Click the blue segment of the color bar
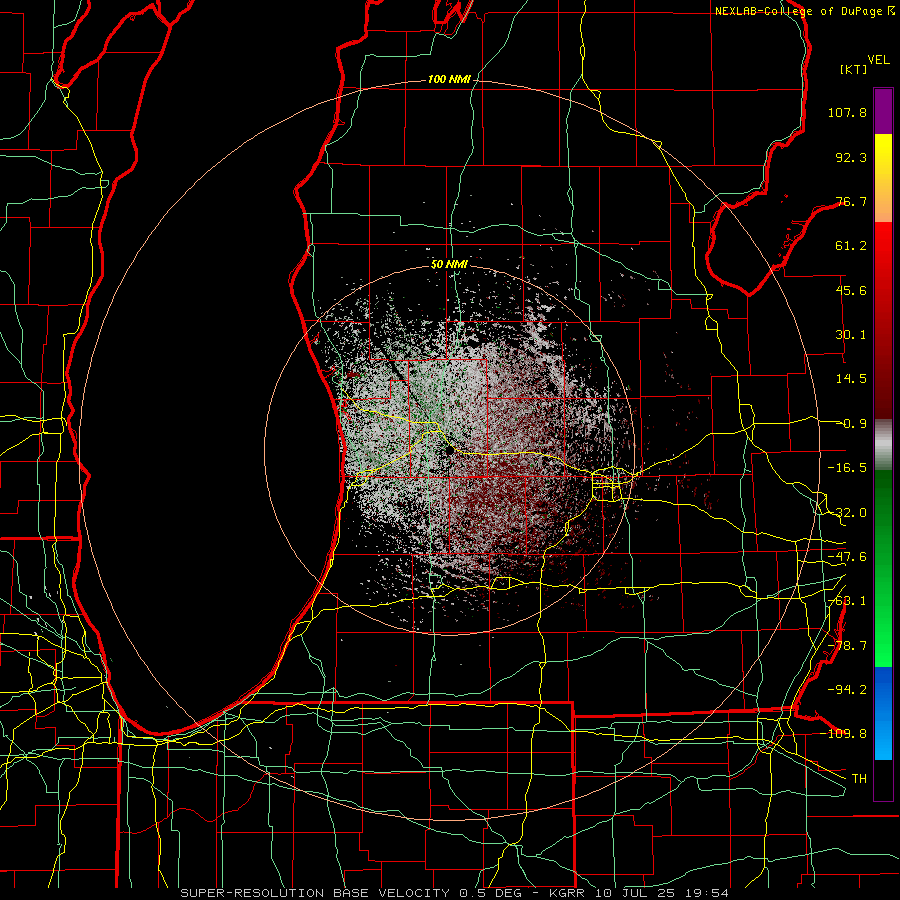Screen dimensions: 900x900 [x=883, y=713]
